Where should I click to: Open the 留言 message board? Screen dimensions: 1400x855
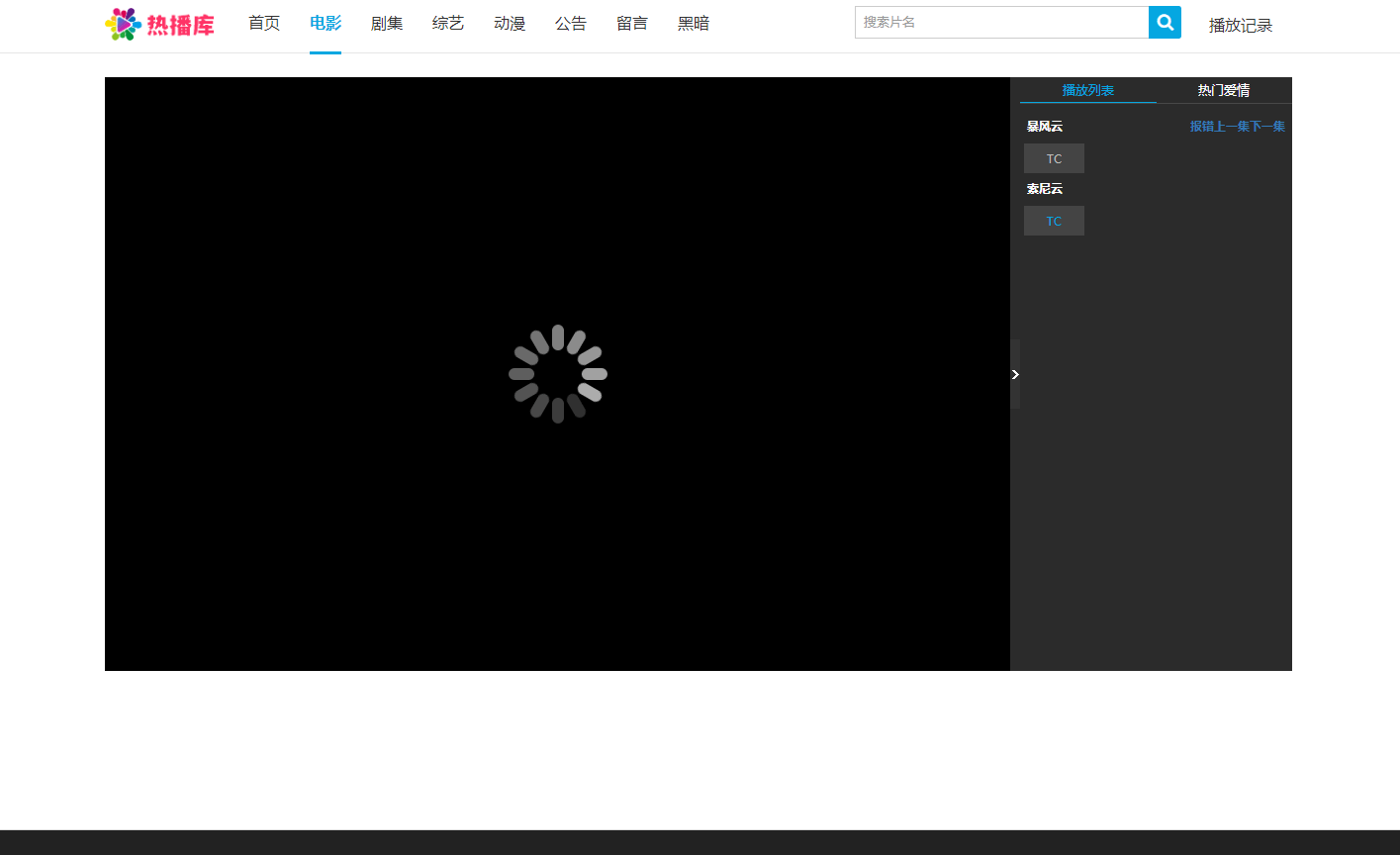[632, 24]
